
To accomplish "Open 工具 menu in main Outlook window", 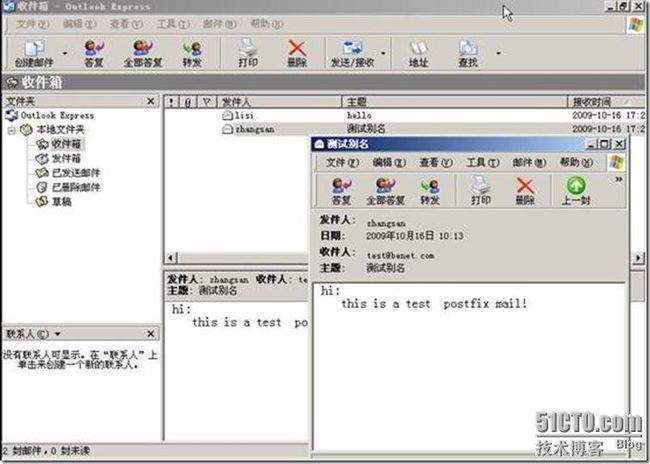I will click(173, 24).
